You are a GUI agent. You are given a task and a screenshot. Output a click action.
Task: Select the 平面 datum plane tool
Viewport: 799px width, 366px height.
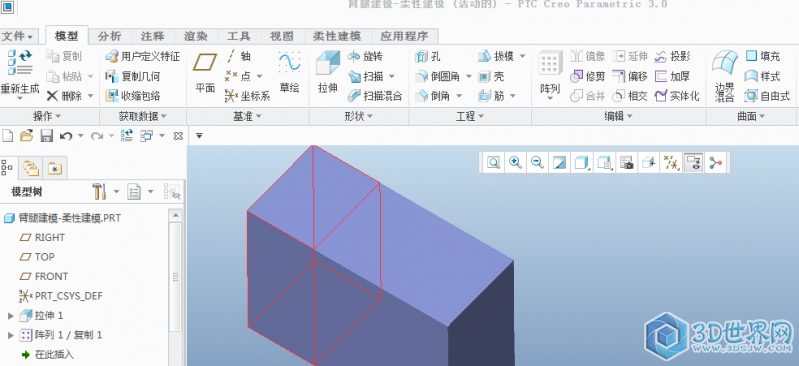click(x=205, y=72)
